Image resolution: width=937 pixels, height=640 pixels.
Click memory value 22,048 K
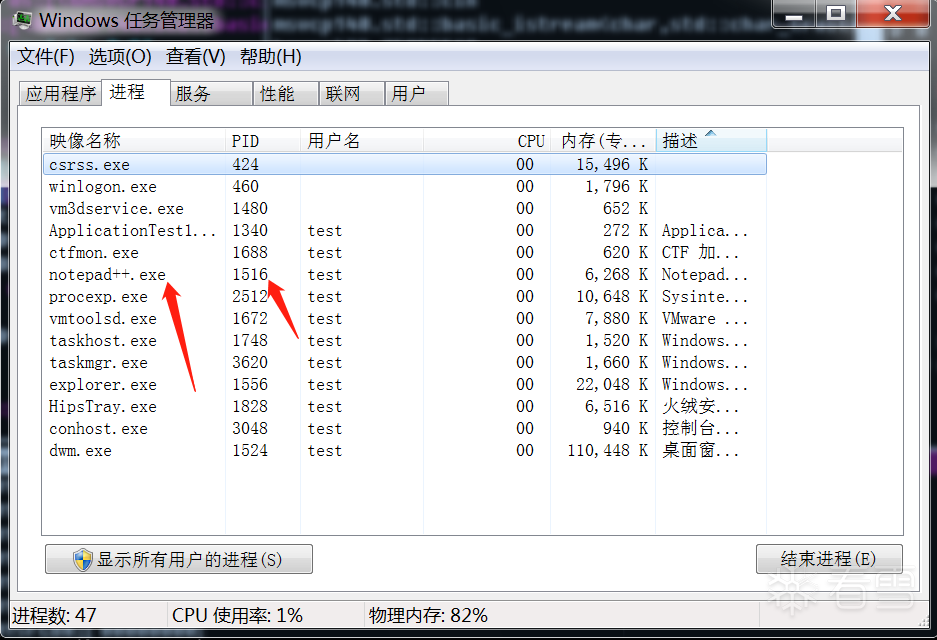click(612, 385)
